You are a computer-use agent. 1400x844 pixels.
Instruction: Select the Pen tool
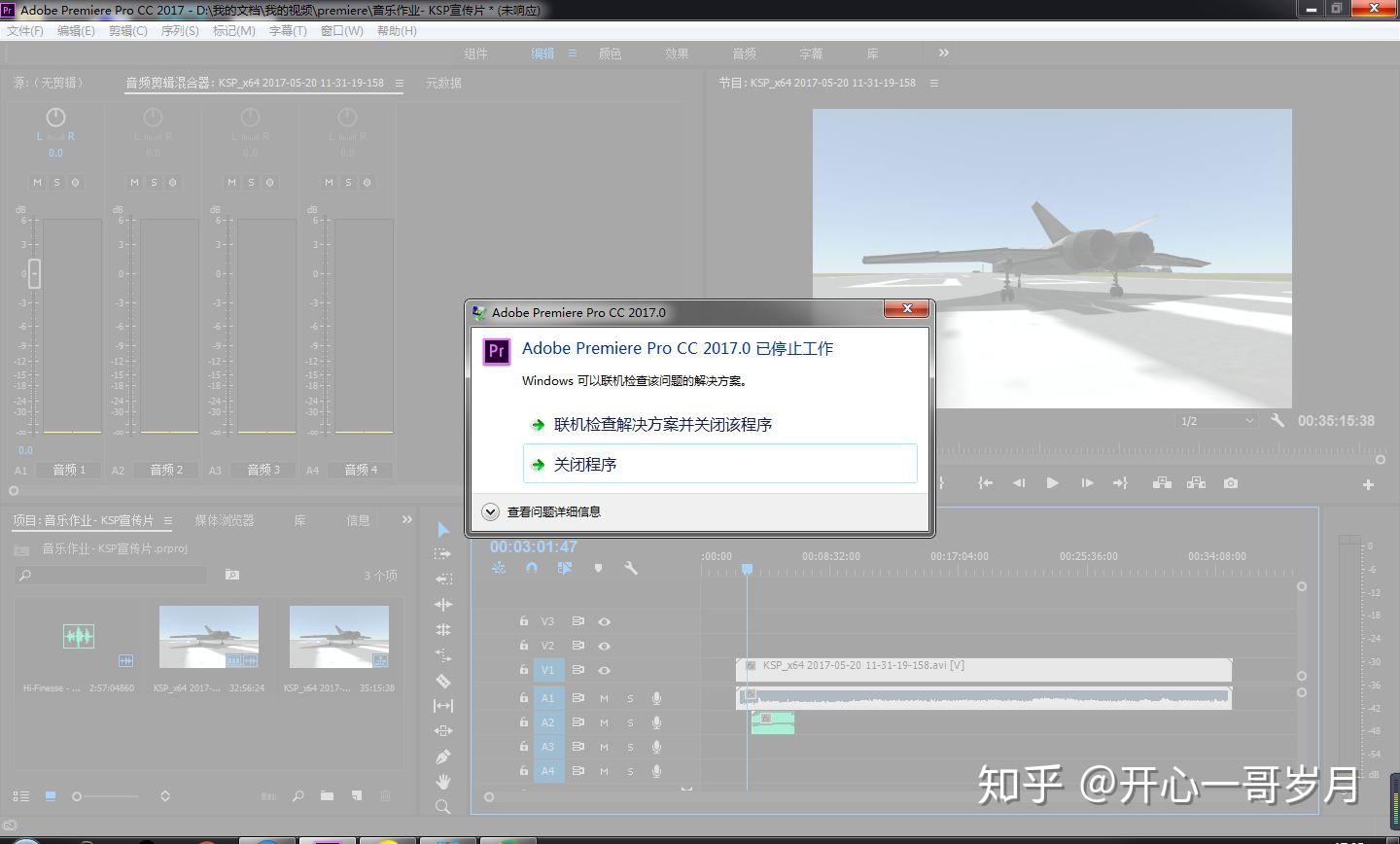click(443, 756)
